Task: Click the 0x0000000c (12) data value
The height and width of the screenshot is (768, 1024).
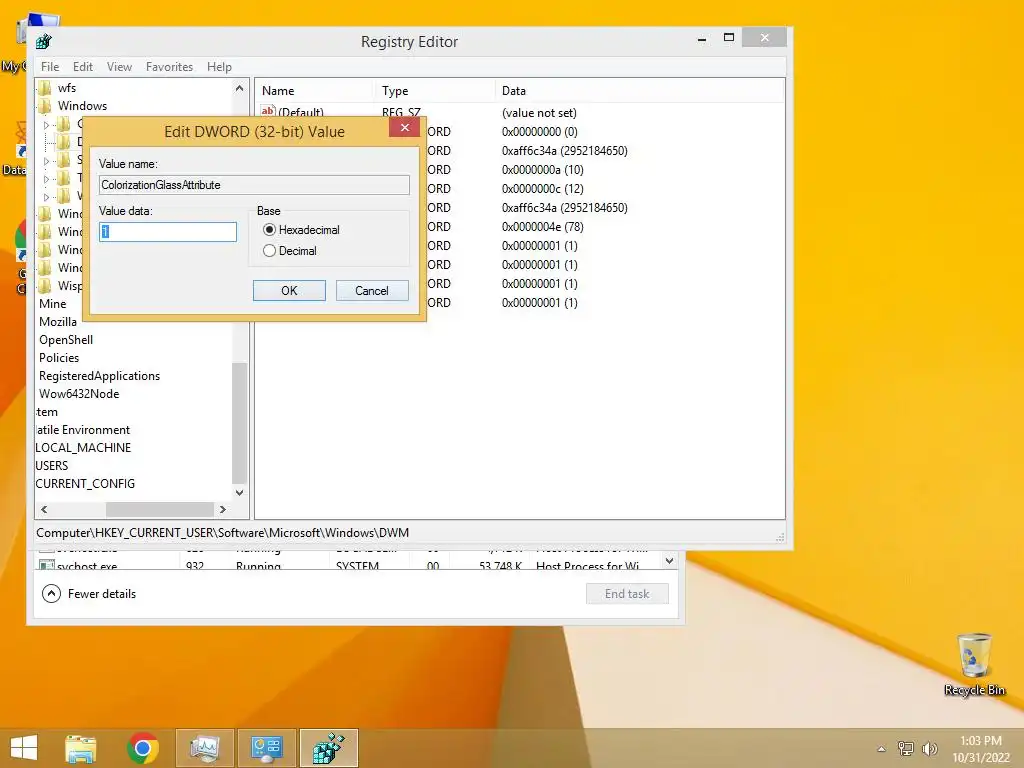Action: click(543, 189)
